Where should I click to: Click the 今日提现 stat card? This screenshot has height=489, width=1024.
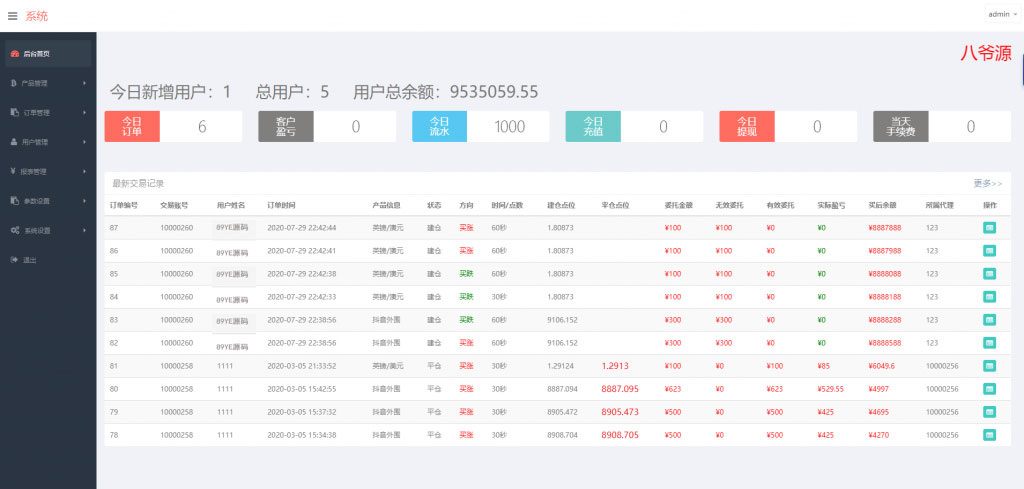point(788,127)
